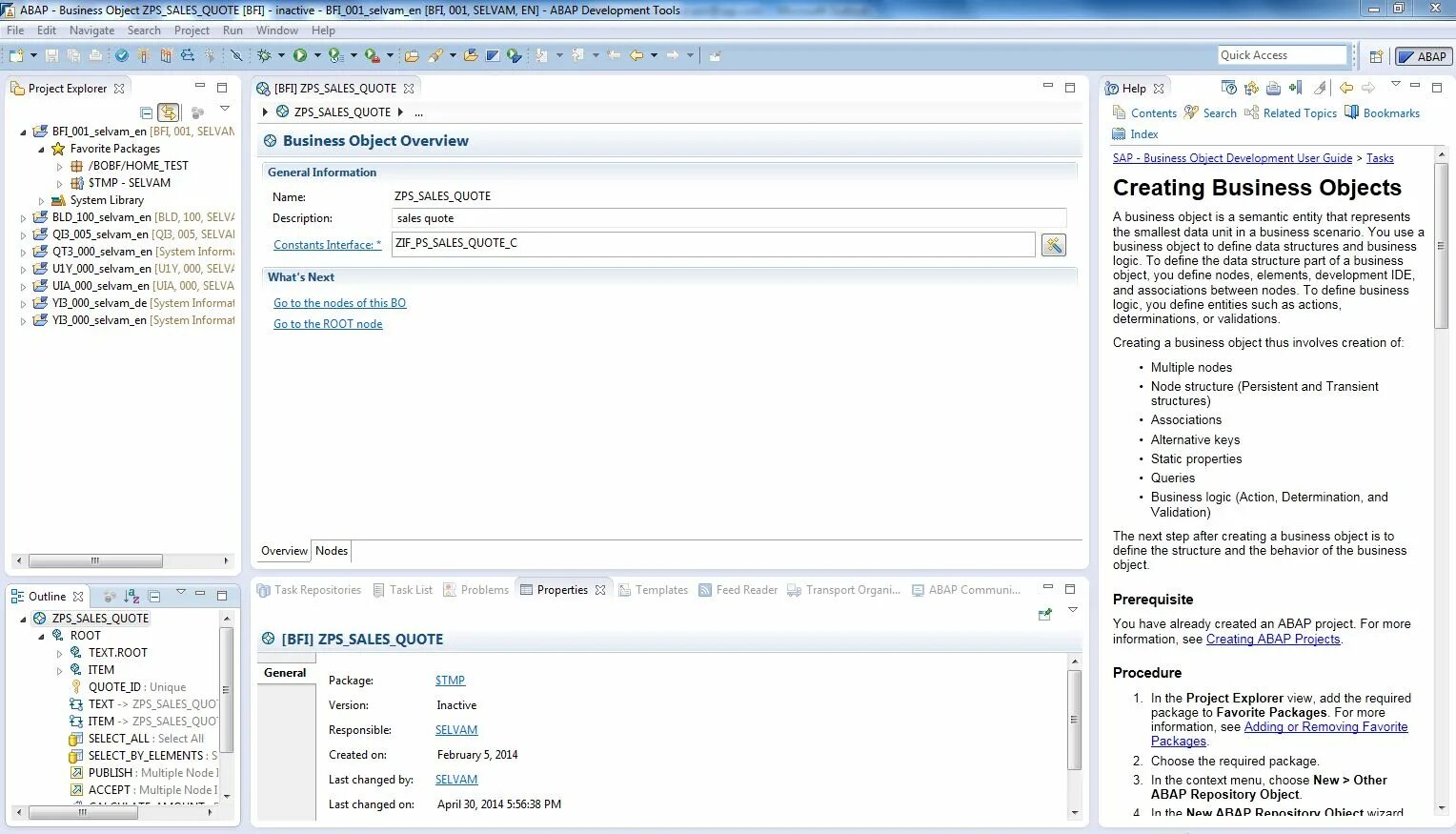This screenshot has width=1456, height=834.
Task: Open the Help view menu dropdown
Action: pyautogui.click(x=1395, y=86)
